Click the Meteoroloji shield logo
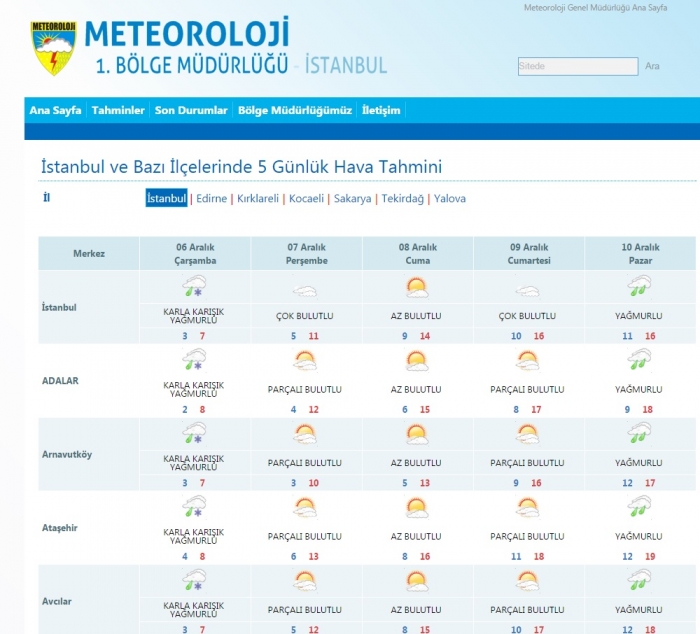This screenshot has height=634, width=700. 53,48
